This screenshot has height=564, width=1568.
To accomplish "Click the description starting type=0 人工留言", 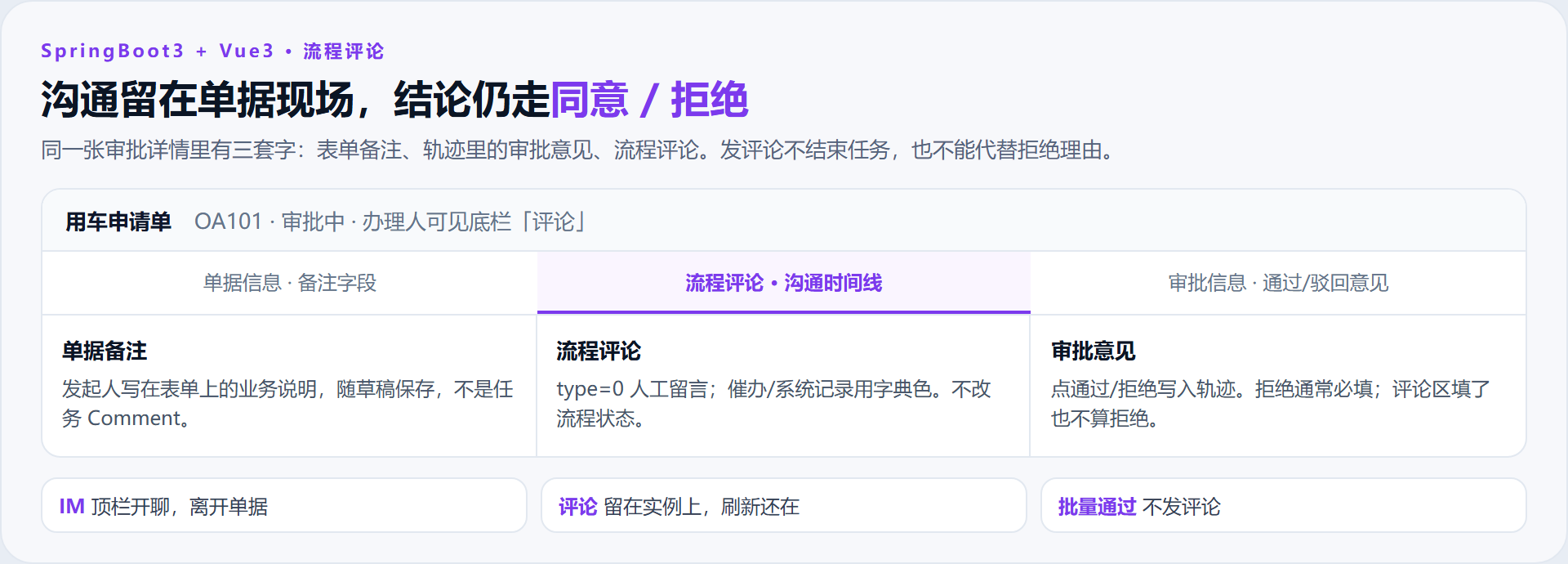I will 773,404.
